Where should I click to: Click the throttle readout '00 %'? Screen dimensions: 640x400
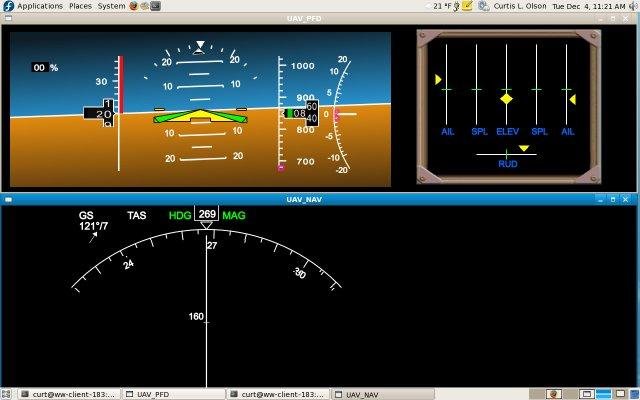[45, 68]
